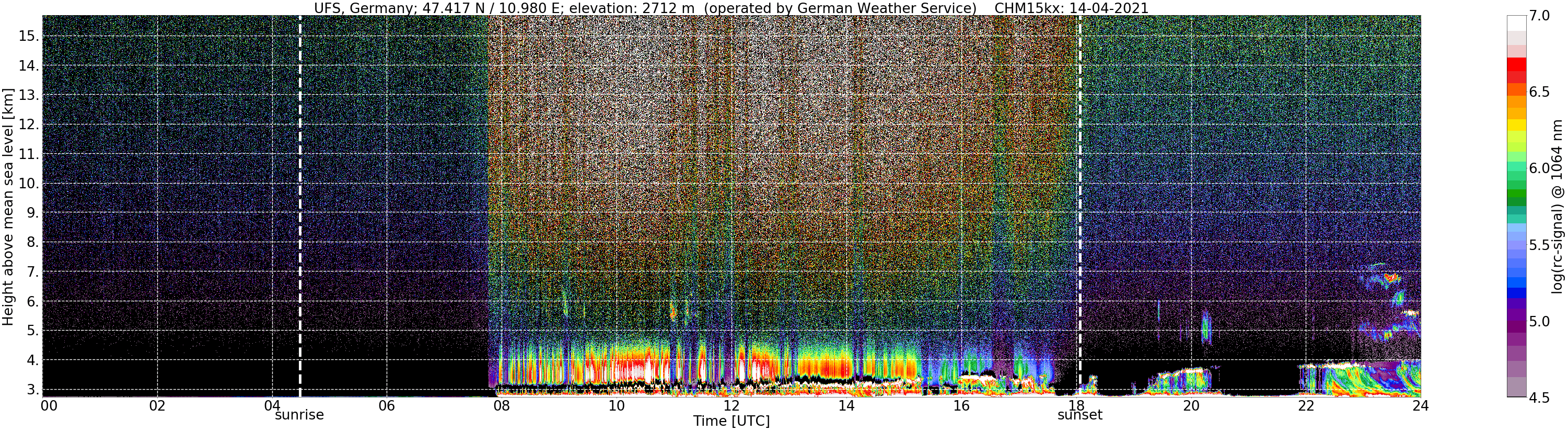Click the '5.0' value on the colorbar
1568x431 pixels.
click(x=1539, y=321)
